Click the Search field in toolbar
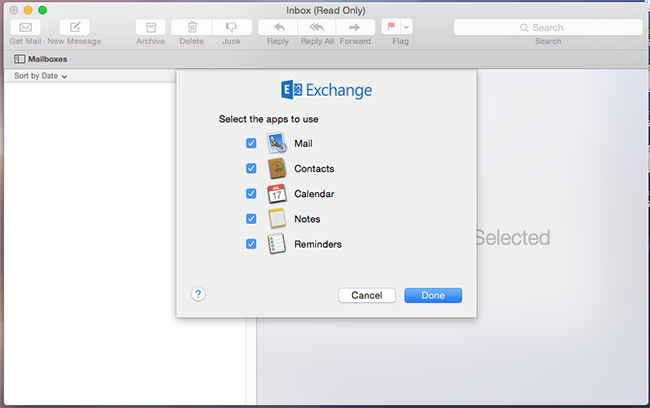Image resolution: width=650 pixels, height=408 pixels. [x=548, y=27]
